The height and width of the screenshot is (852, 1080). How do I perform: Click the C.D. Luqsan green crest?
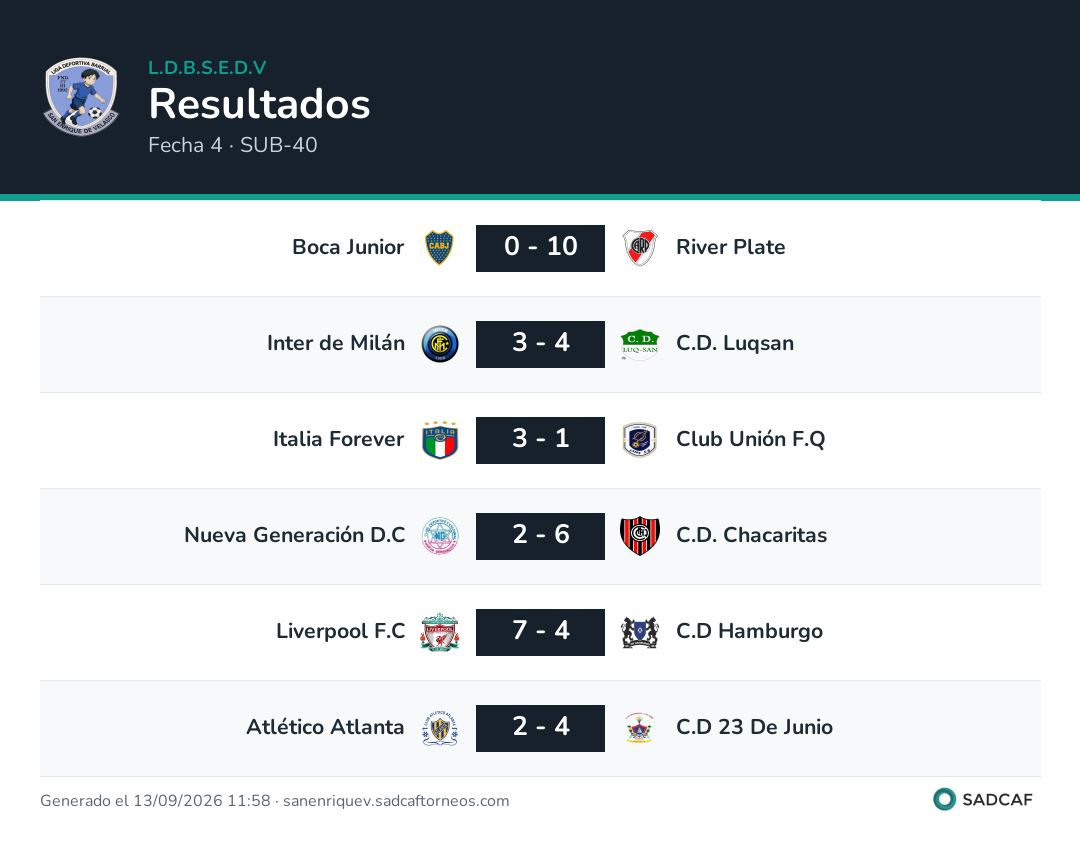(x=640, y=344)
